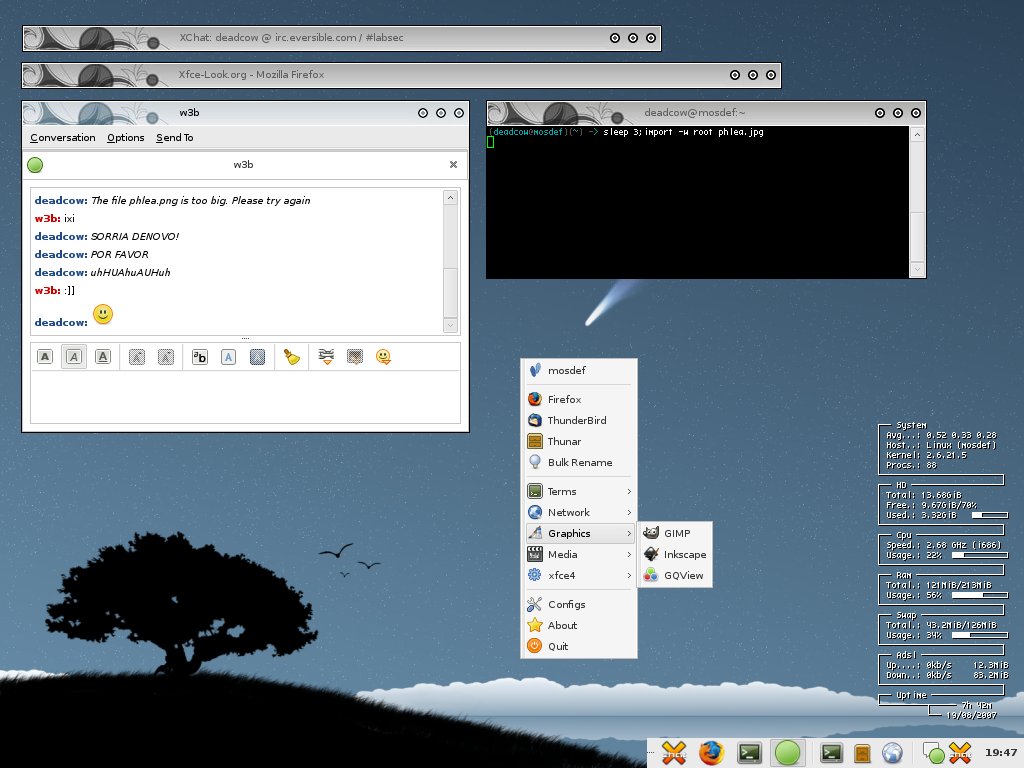Screen dimensions: 1024x768
Task: Increase font size in chat toolbar
Action: tap(136, 357)
